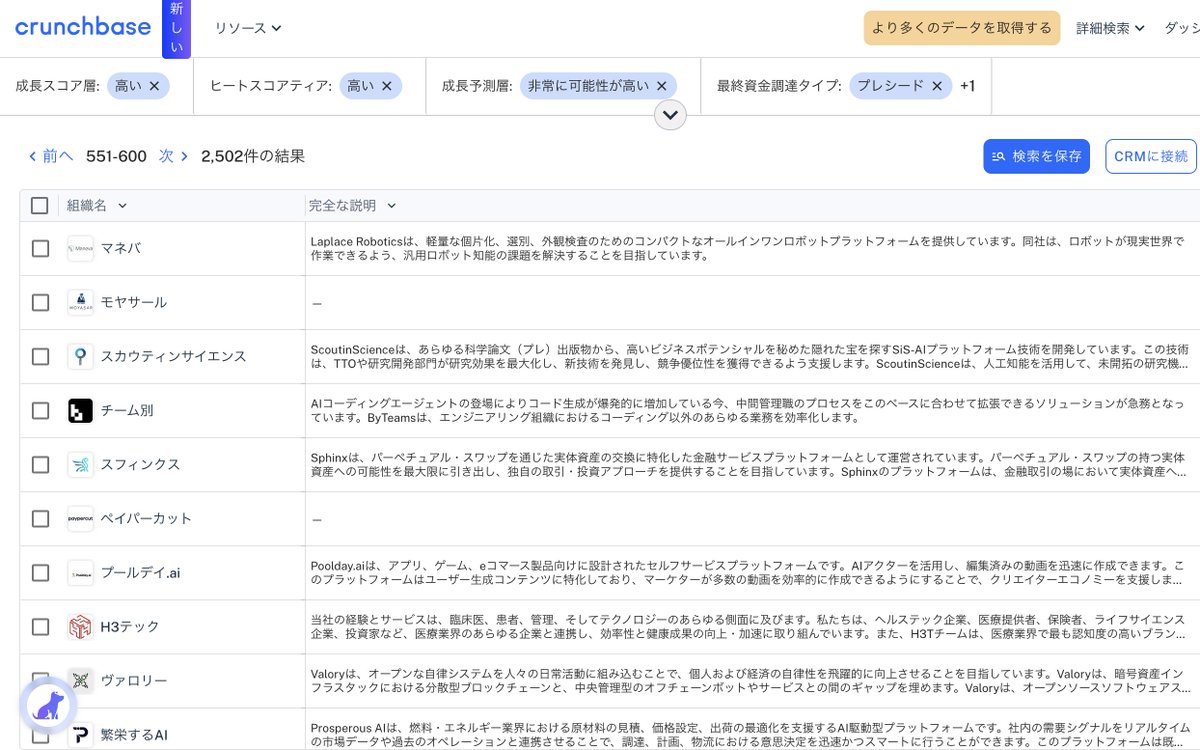The width and height of the screenshot is (1200, 750).
Task: Select the マネバ row checkbox
Action: tap(40, 248)
